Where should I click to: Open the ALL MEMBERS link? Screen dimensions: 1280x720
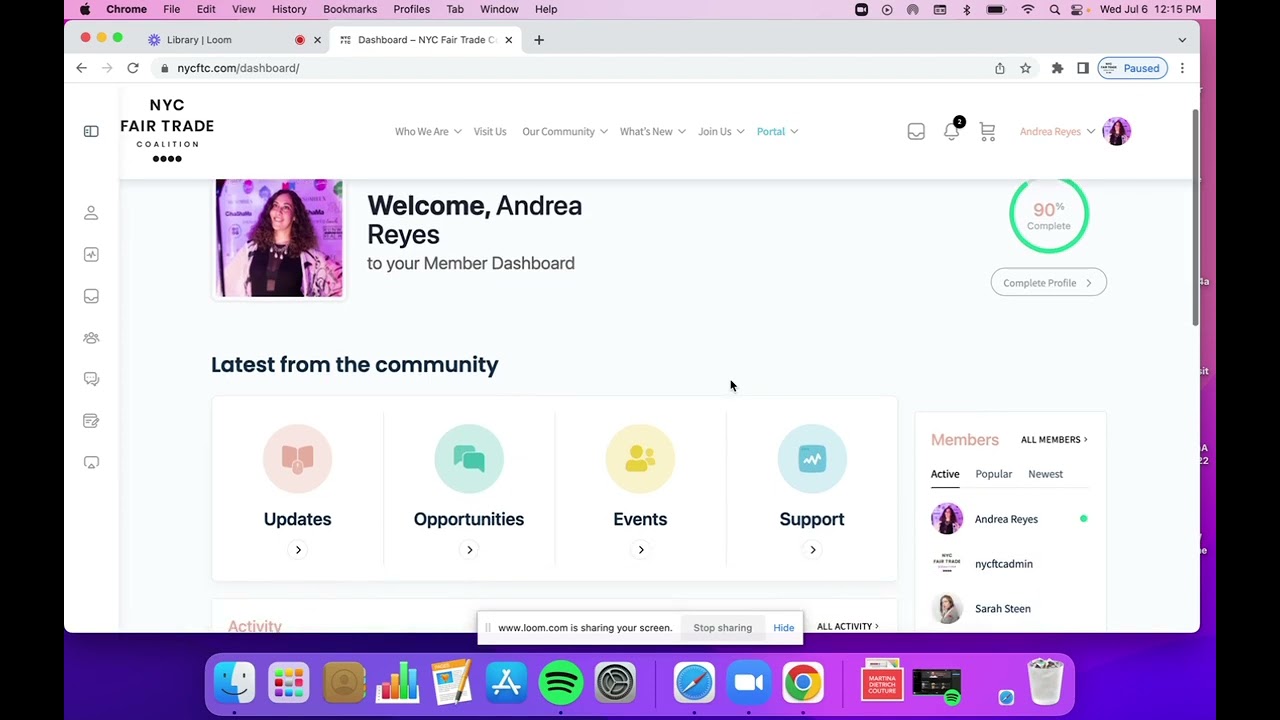1054,440
